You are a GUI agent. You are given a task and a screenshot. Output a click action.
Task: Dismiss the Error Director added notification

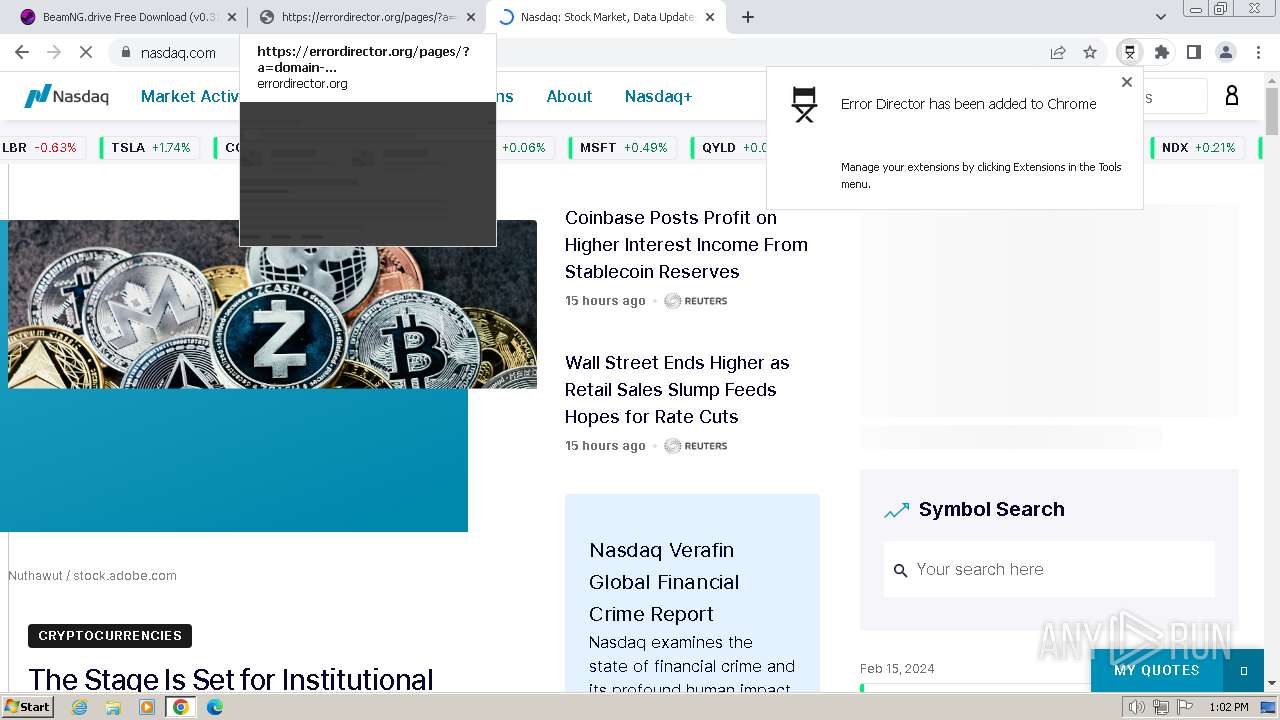point(1127,82)
